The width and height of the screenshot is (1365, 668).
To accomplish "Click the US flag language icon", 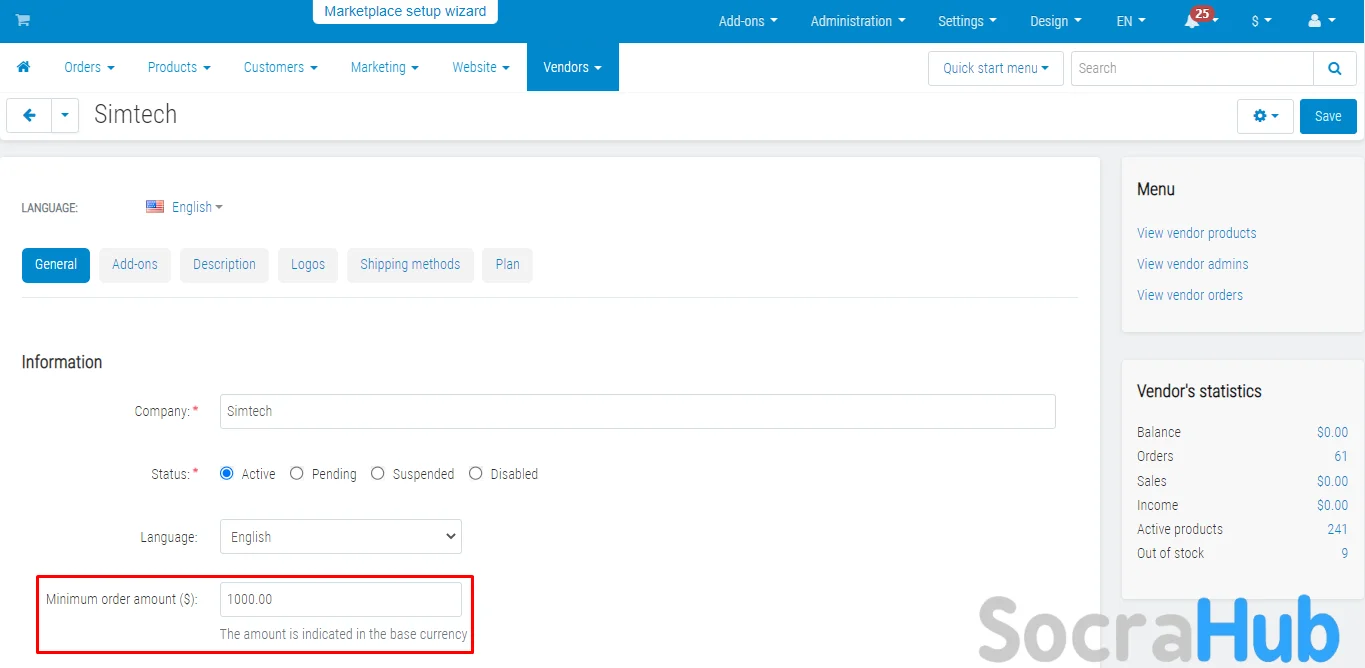I will click(x=155, y=207).
